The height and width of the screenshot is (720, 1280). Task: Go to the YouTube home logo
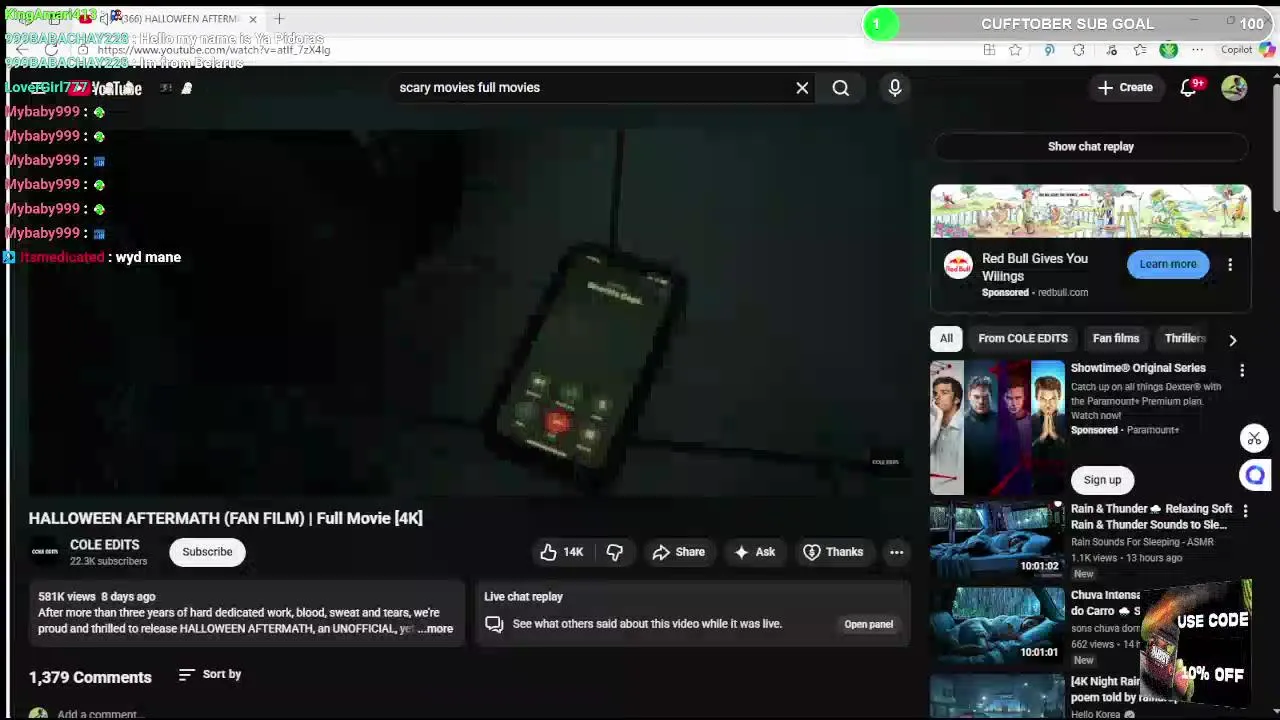tap(106, 88)
